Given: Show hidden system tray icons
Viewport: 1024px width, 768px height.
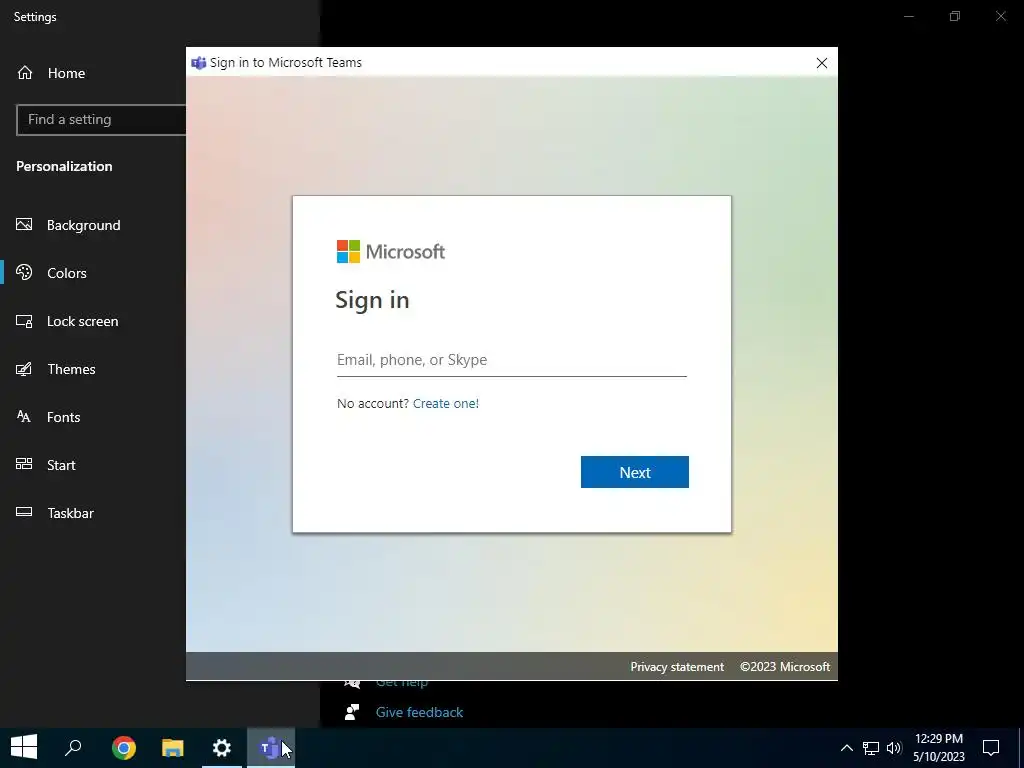Looking at the screenshot, I should tap(846, 748).
